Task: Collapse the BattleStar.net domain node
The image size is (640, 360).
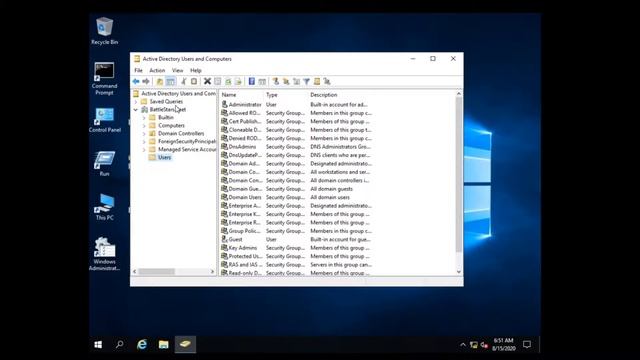Action: point(136,109)
